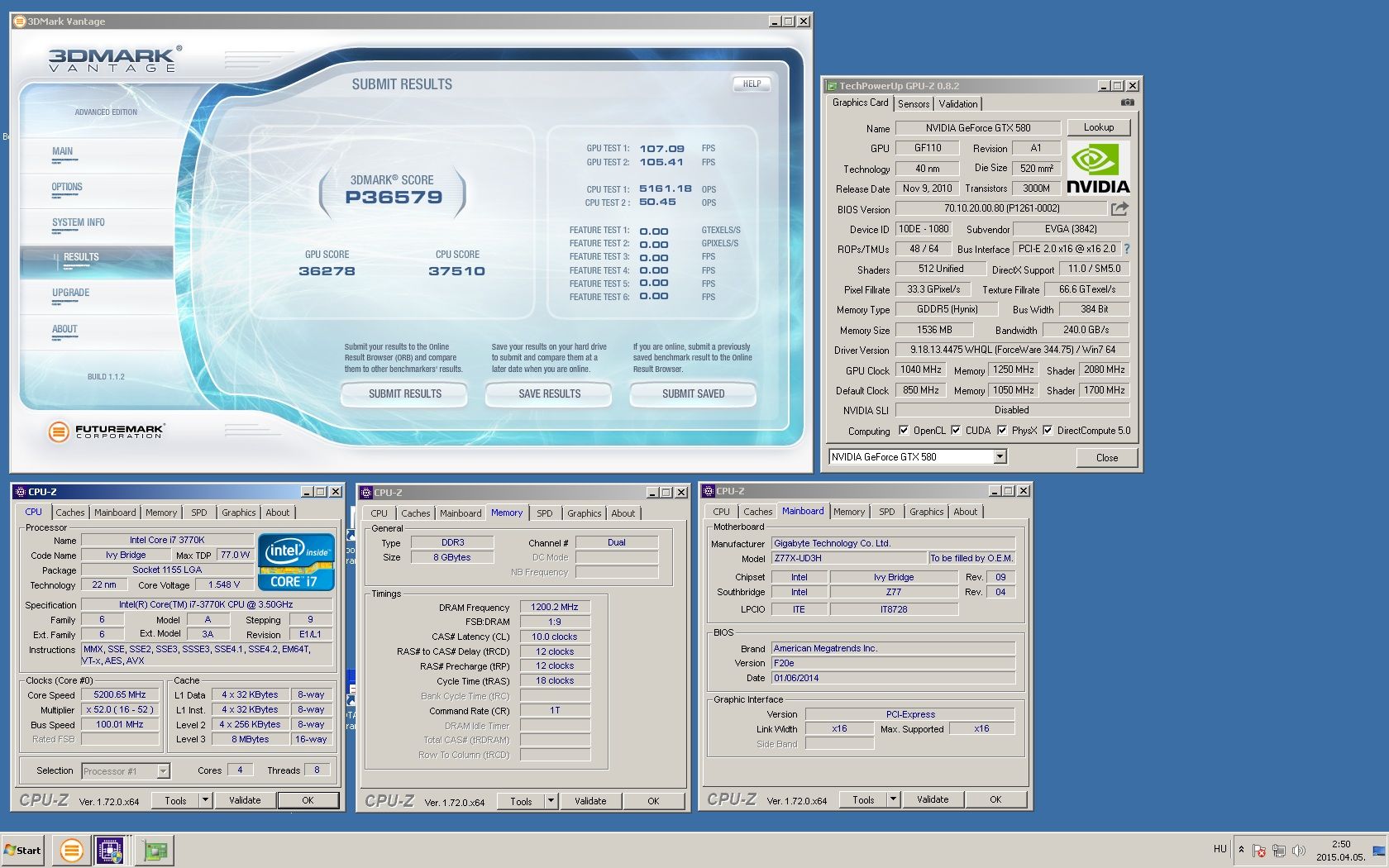Click the Help button in 3DMark Vantage
This screenshot has width=1389, height=868.
[752, 83]
